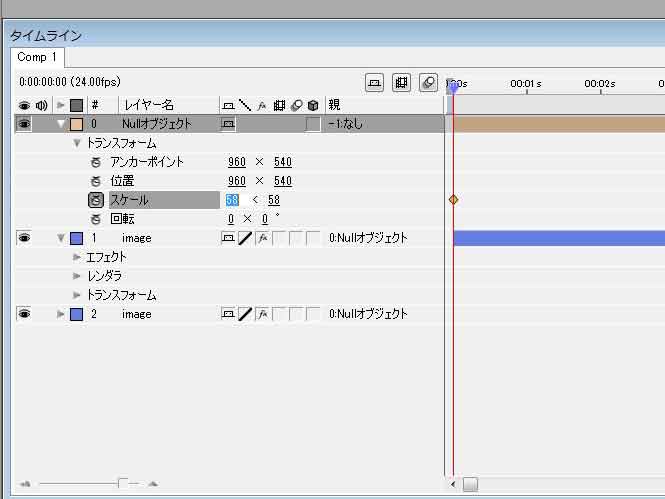Click the quality slash icon in the column header

point(245,105)
